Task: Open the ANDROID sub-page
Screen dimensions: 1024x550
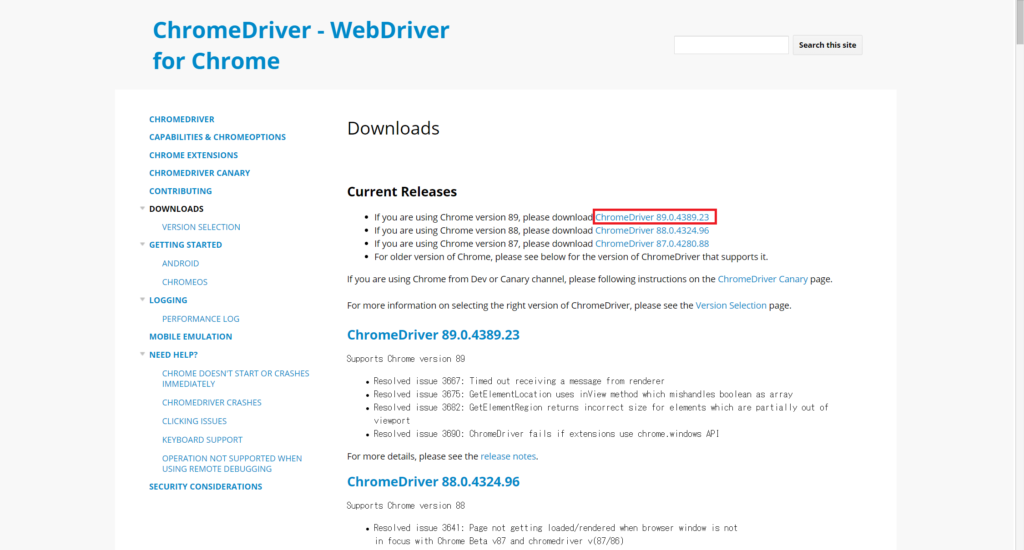Action: pos(180,263)
